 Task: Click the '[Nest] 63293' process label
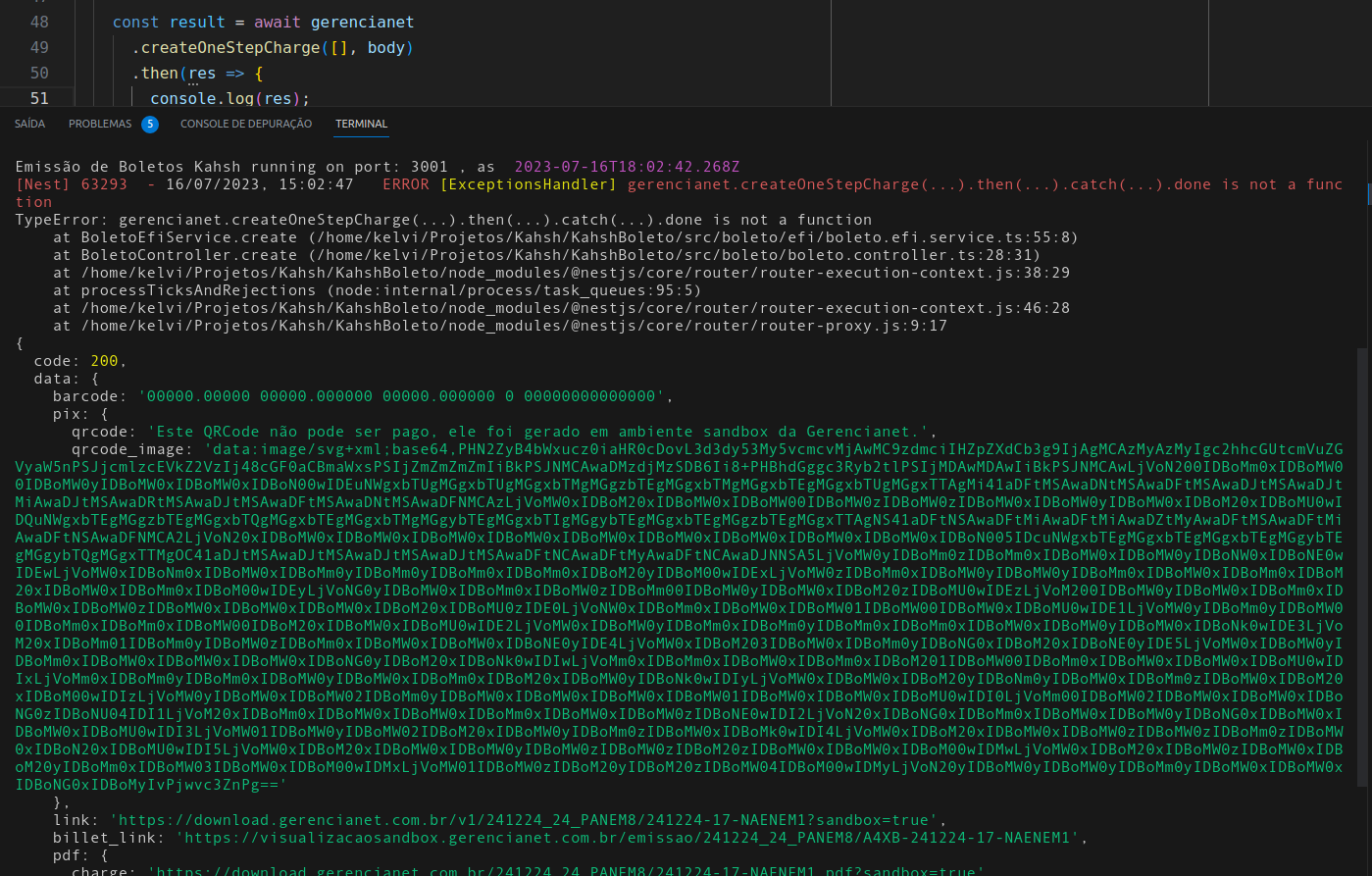click(72, 184)
